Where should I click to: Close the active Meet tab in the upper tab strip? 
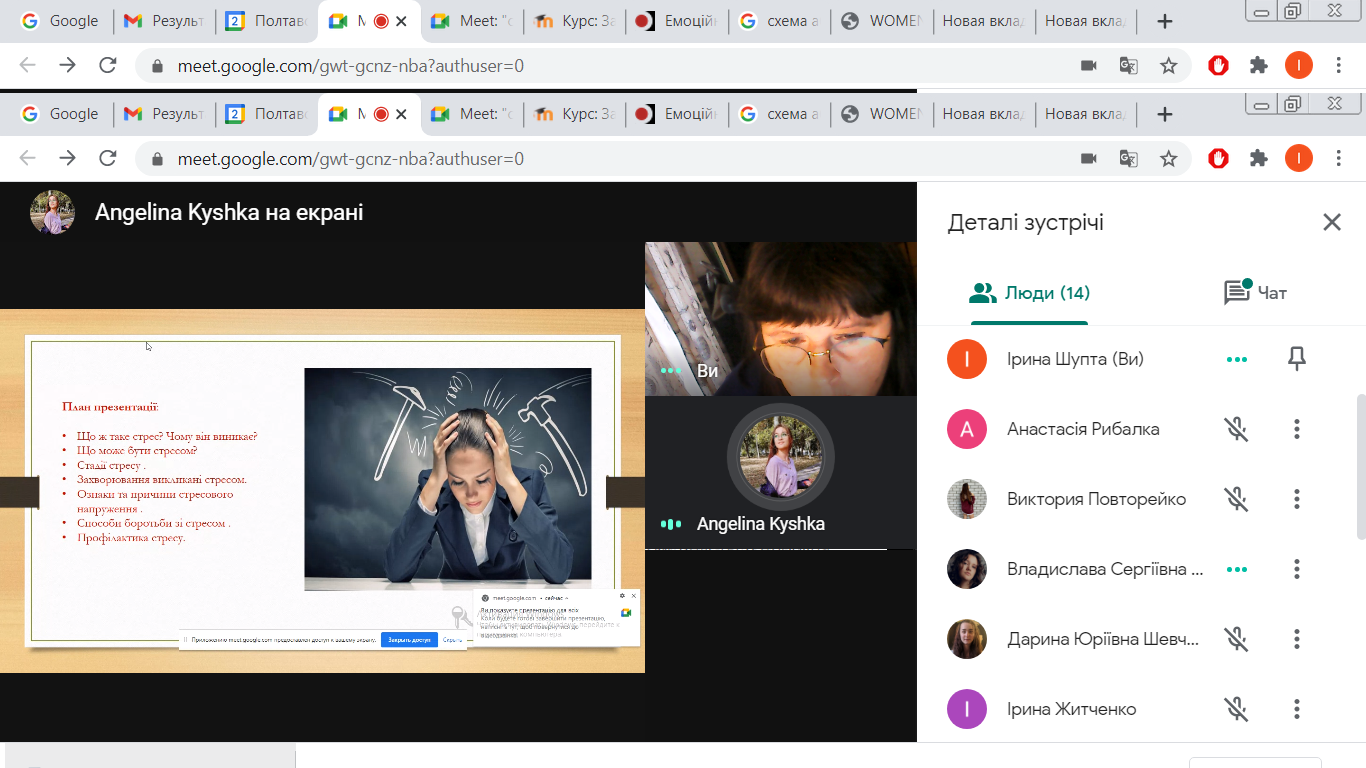pos(401,22)
